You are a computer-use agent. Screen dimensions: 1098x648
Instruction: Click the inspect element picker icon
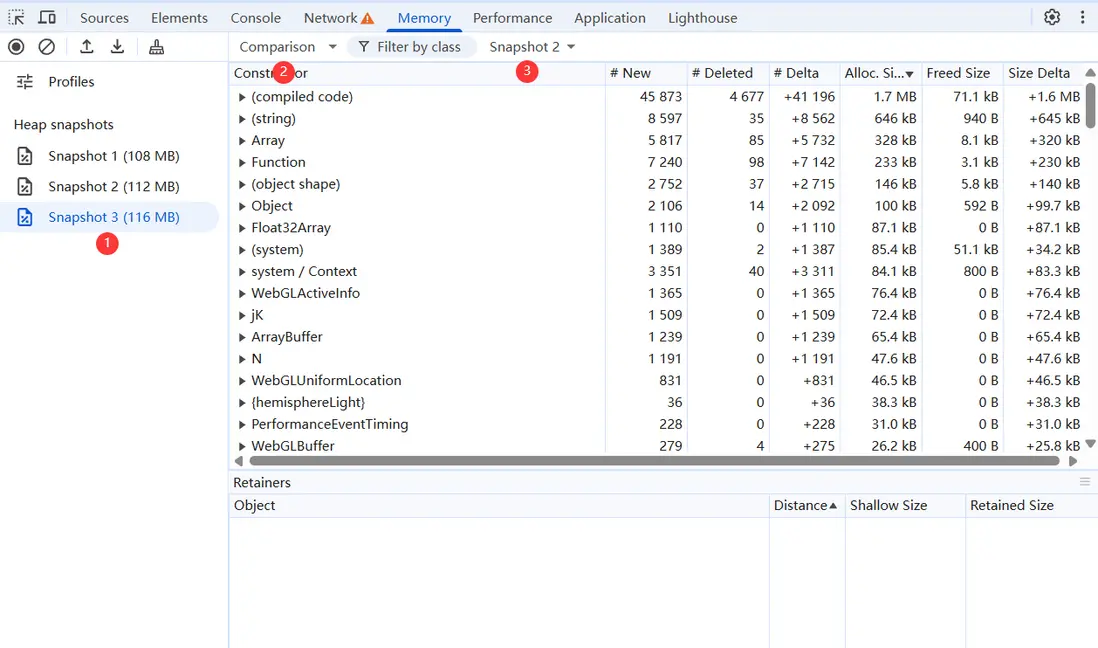point(16,18)
